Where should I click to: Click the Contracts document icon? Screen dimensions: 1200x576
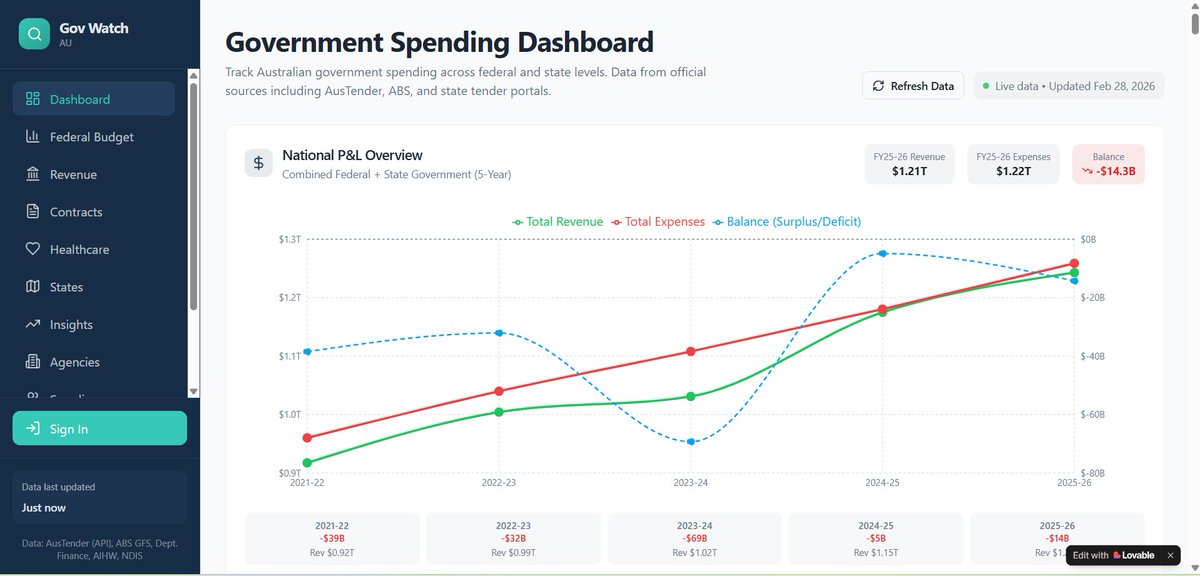[x=32, y=211]
